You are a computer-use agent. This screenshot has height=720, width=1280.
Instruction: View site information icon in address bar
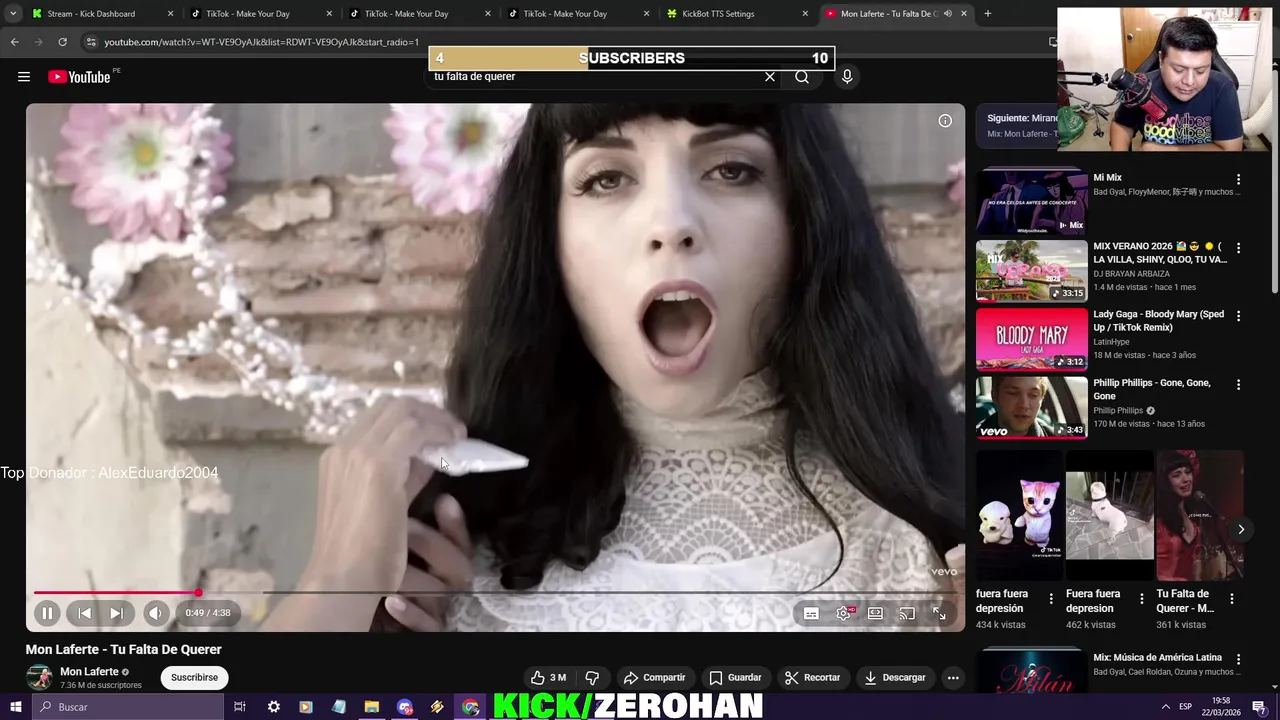(x=91, y=42)
